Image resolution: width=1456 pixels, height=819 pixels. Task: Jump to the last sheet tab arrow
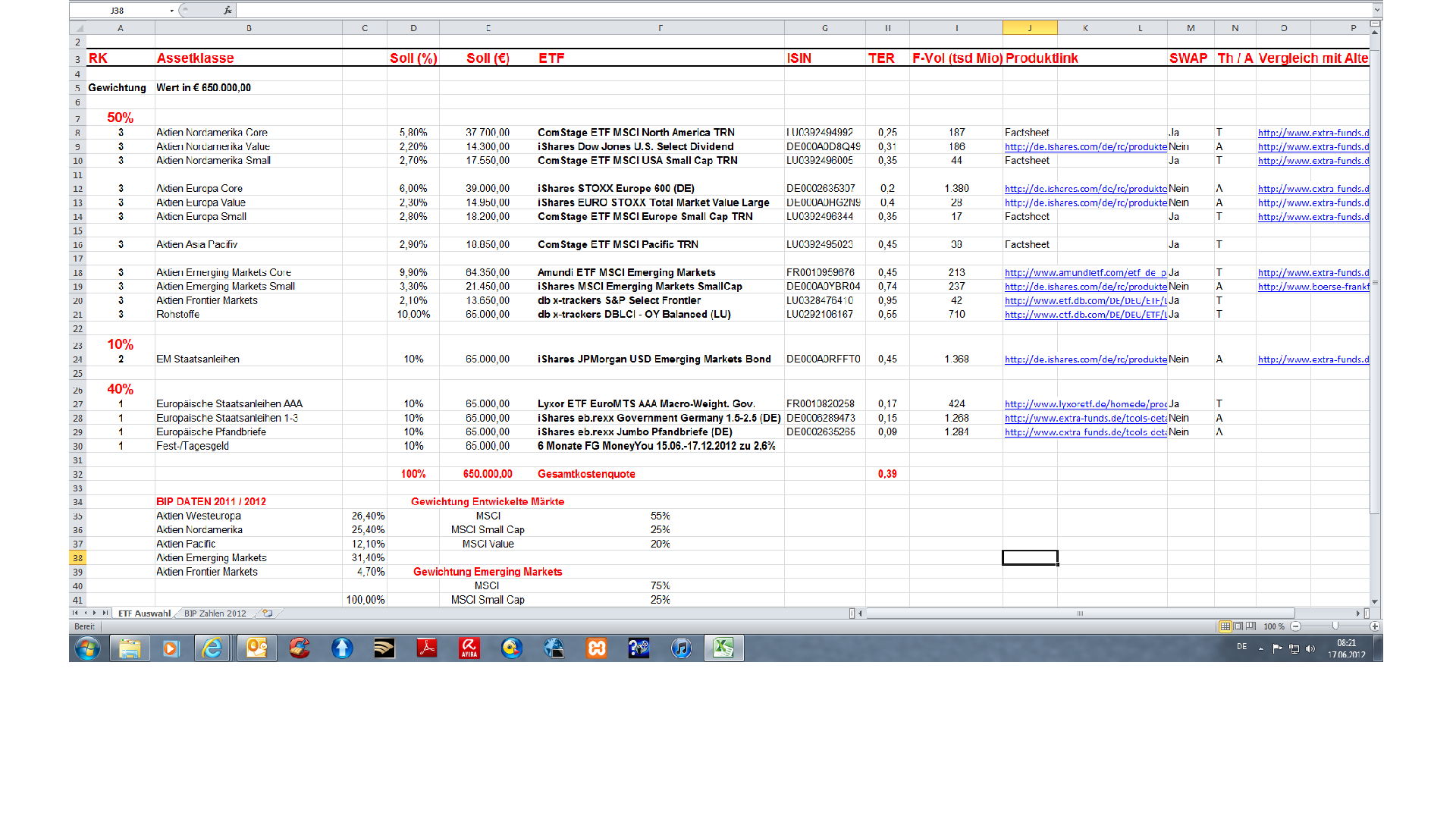pos(105,613)
